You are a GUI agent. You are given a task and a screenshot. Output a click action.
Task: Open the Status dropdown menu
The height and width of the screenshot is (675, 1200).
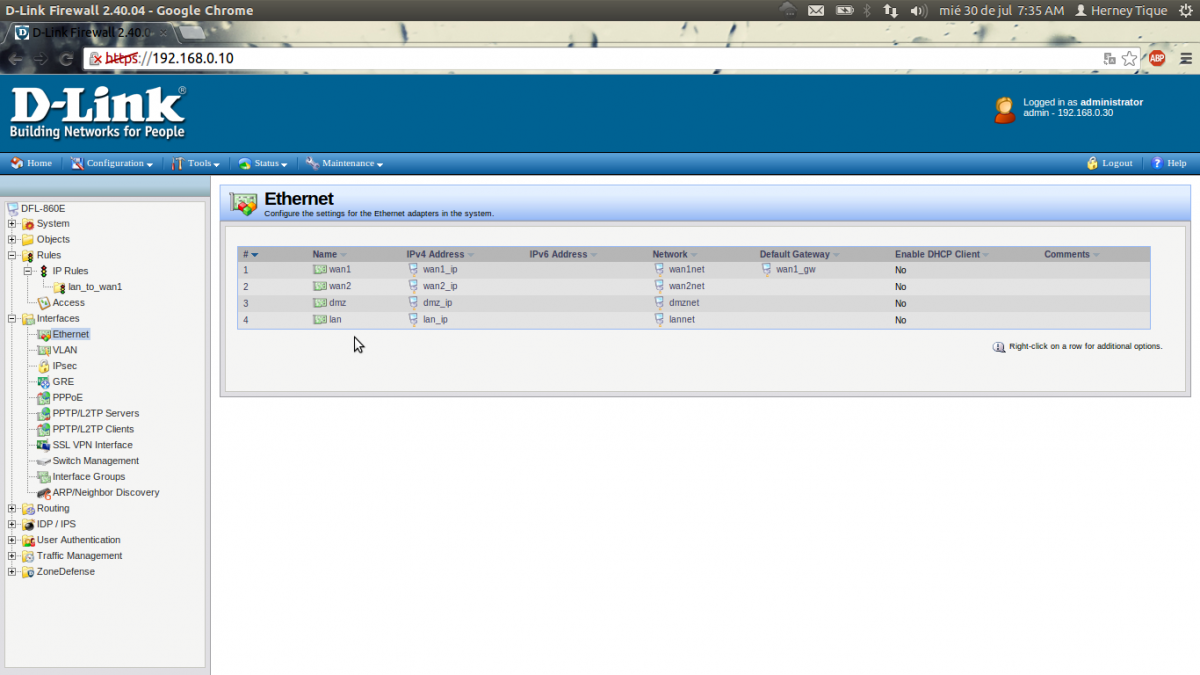tap(263, 163)
